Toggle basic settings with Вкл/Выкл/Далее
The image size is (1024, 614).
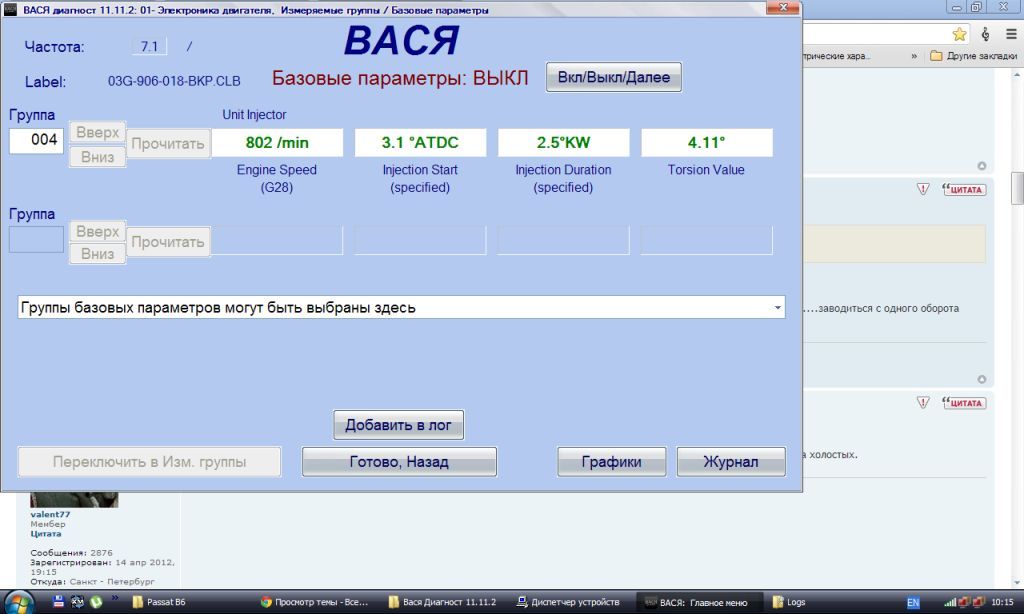[613, 77]
